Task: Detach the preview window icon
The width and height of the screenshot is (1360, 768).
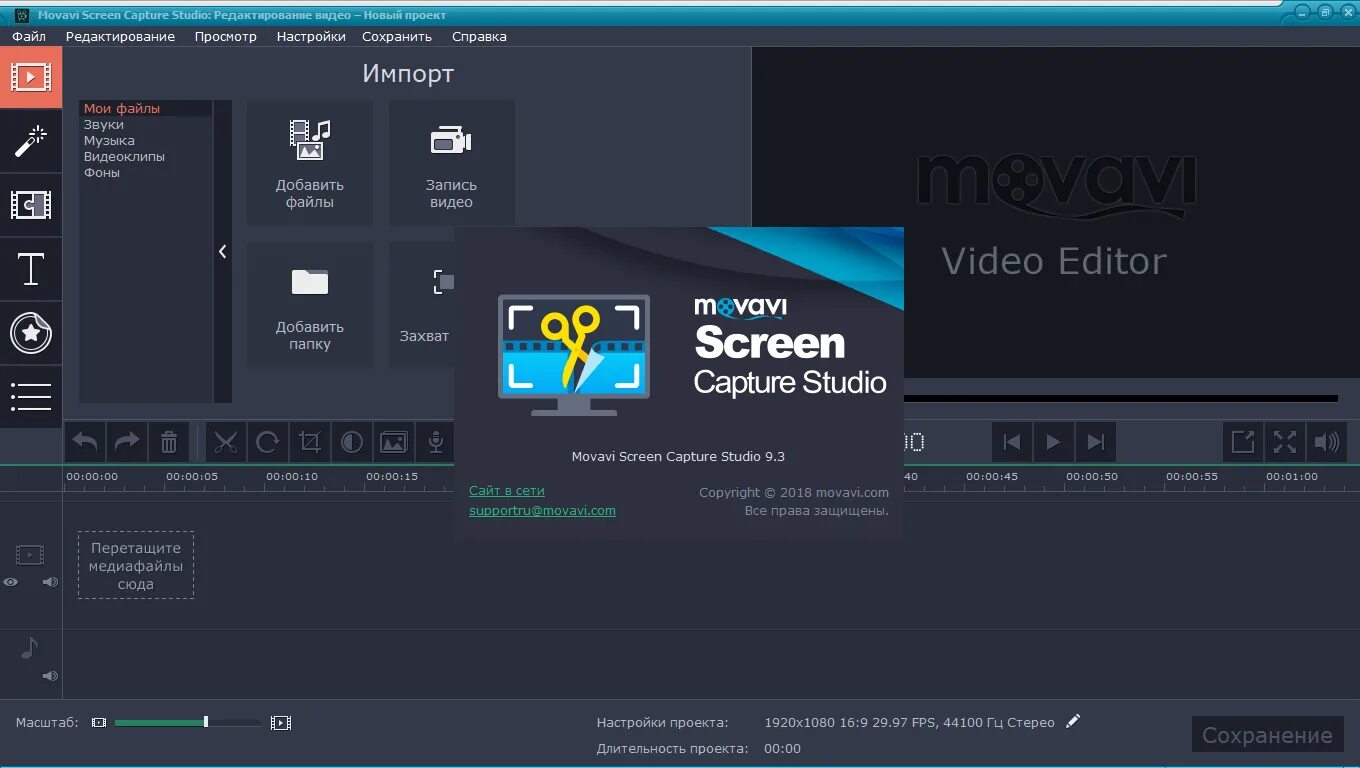Action: [x=1243, y=442]
